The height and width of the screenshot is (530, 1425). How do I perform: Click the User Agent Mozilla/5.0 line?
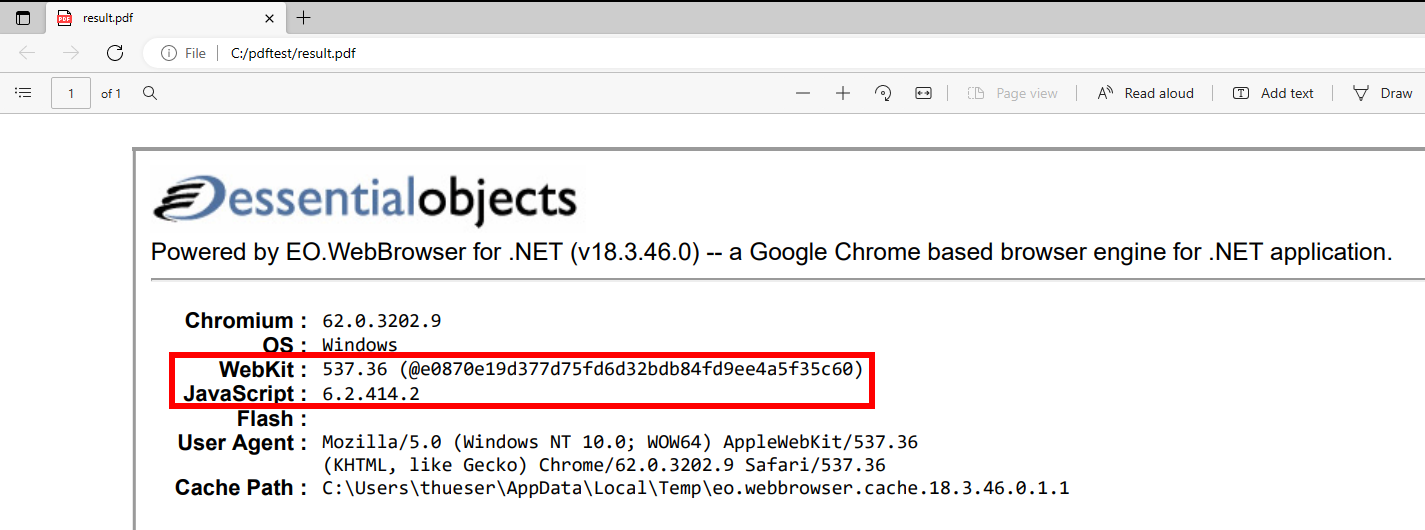[620, 442]
